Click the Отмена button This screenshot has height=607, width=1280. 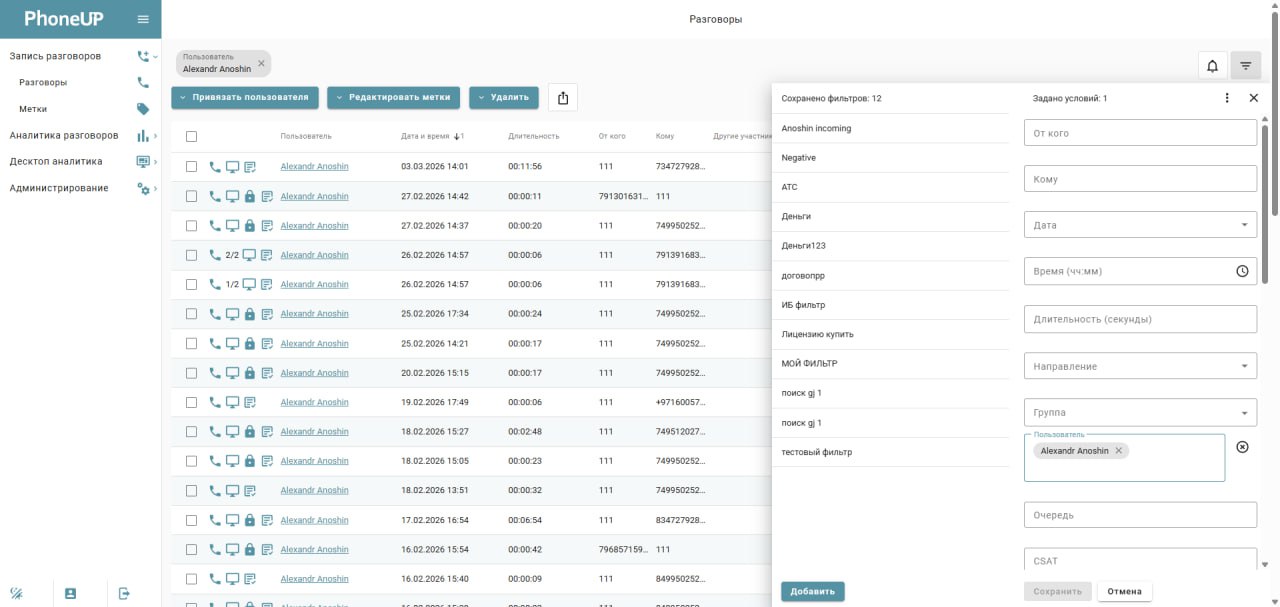[1124, 591]
